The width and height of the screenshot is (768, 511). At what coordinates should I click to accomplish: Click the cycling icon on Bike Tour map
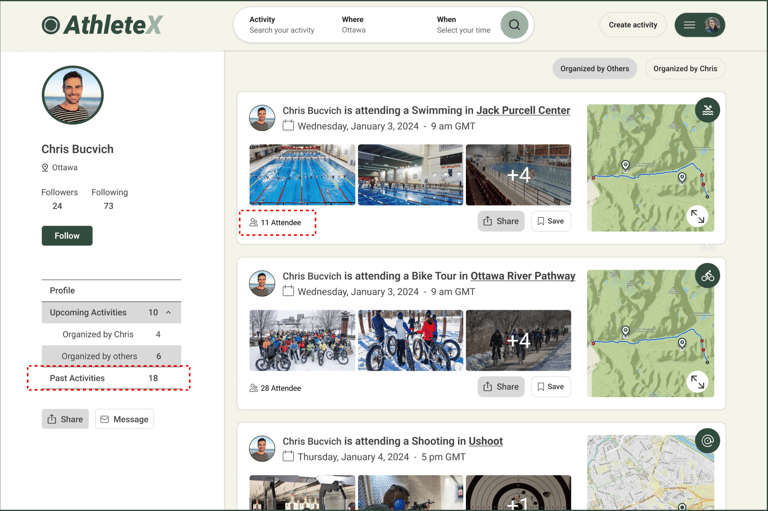click(707, 276)
